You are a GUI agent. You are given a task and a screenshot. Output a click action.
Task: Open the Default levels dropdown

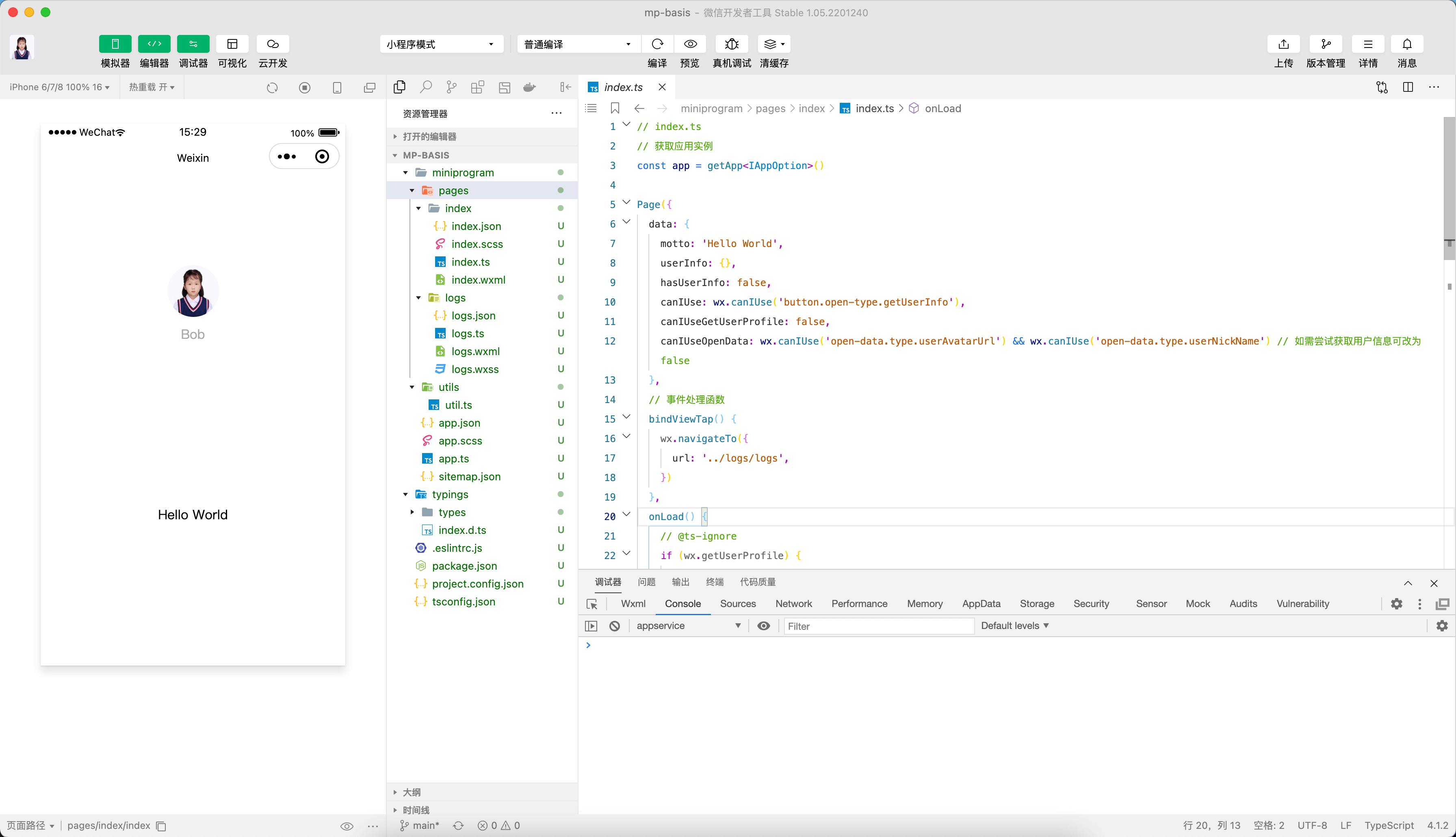[x=1015, y=626]
